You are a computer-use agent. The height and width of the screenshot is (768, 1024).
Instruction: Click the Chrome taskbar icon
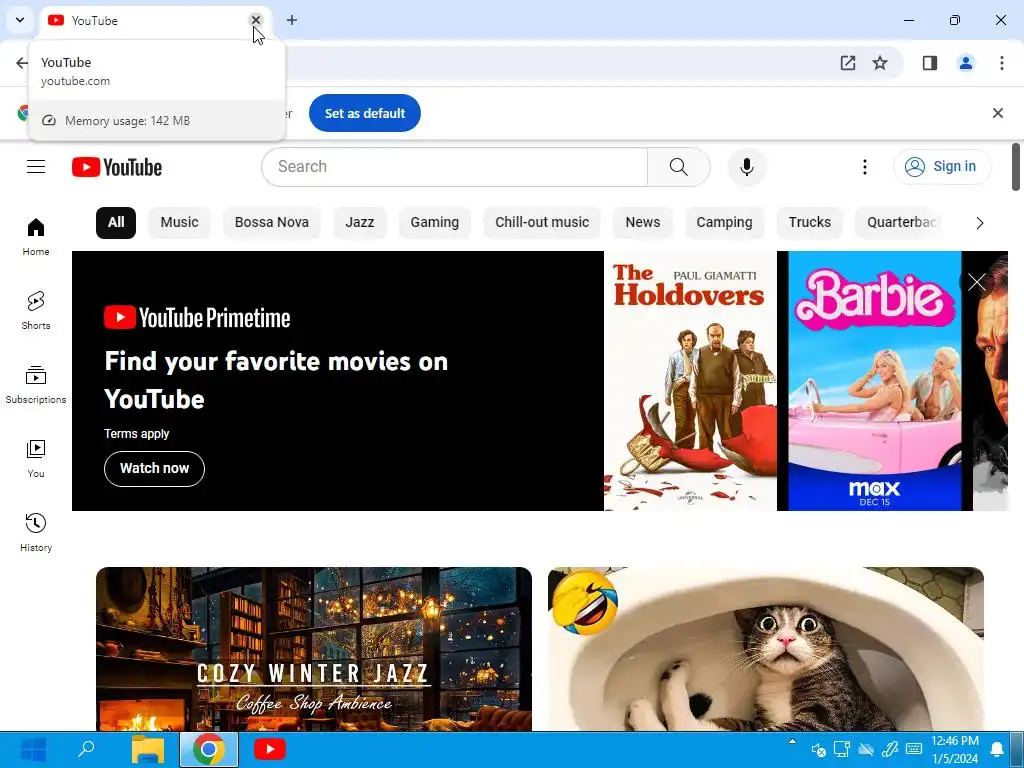pyautogui.click(x=208, y=749)
